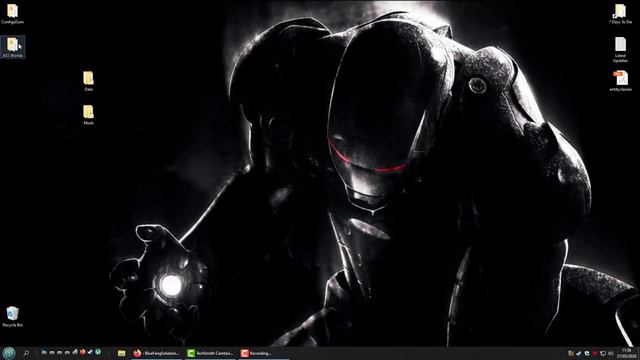
Task: Click the blue bird quick launch icon
Action: (90, 352)
